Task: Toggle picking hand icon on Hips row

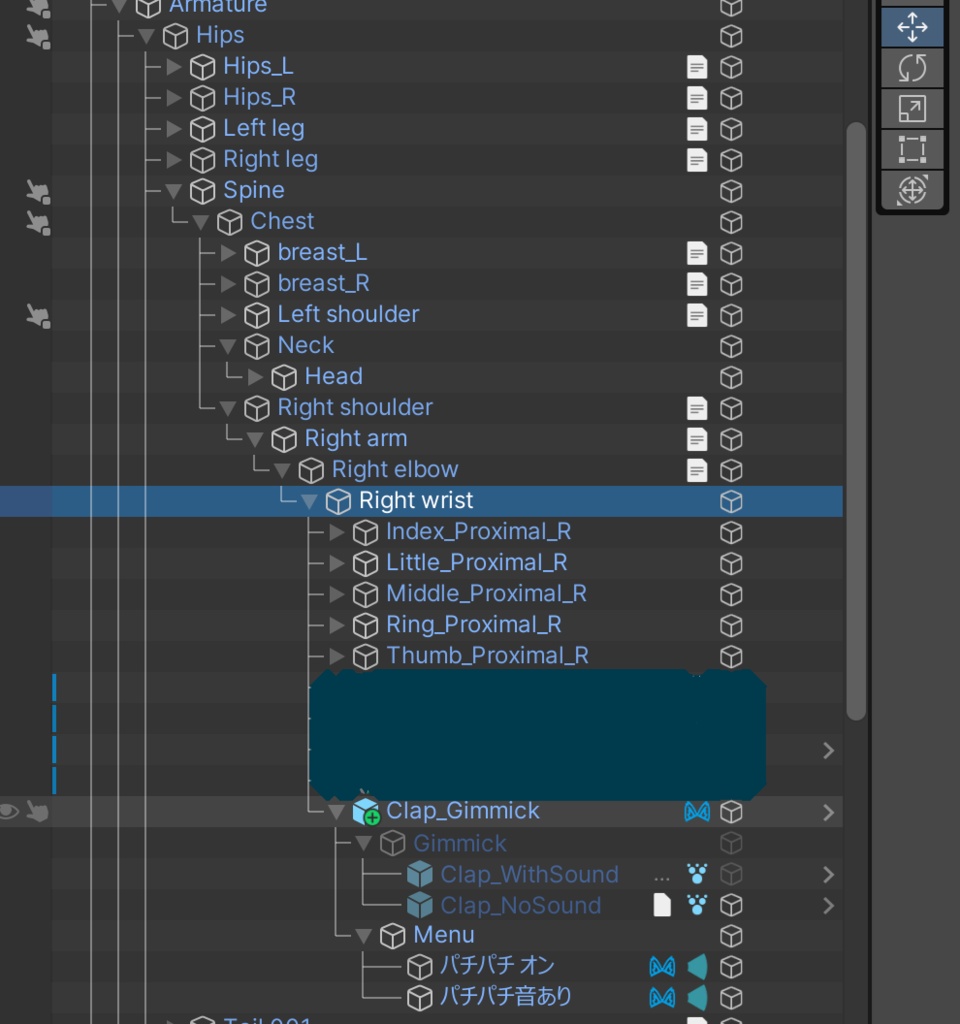Action: pos(38,37)
